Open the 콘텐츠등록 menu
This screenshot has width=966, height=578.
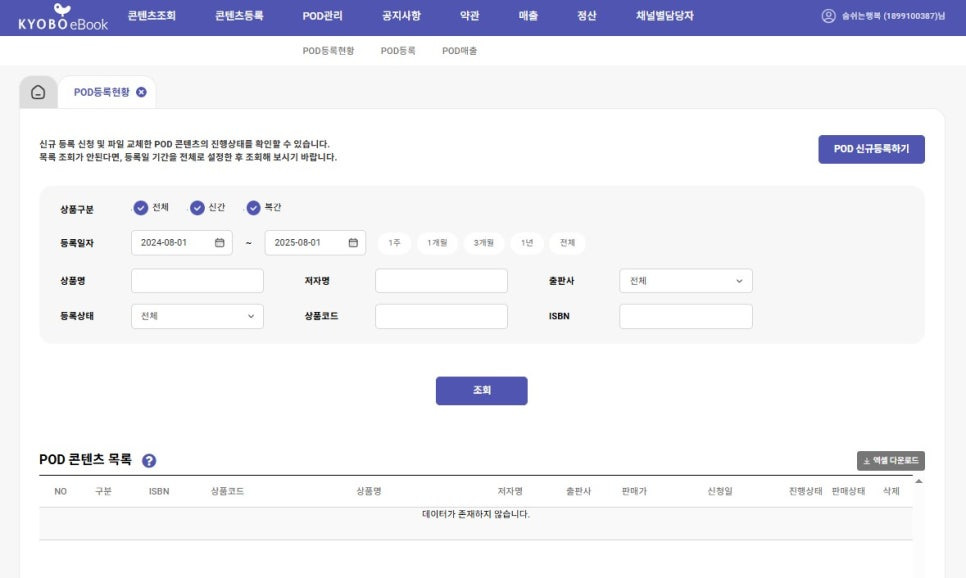pos(239,16)
